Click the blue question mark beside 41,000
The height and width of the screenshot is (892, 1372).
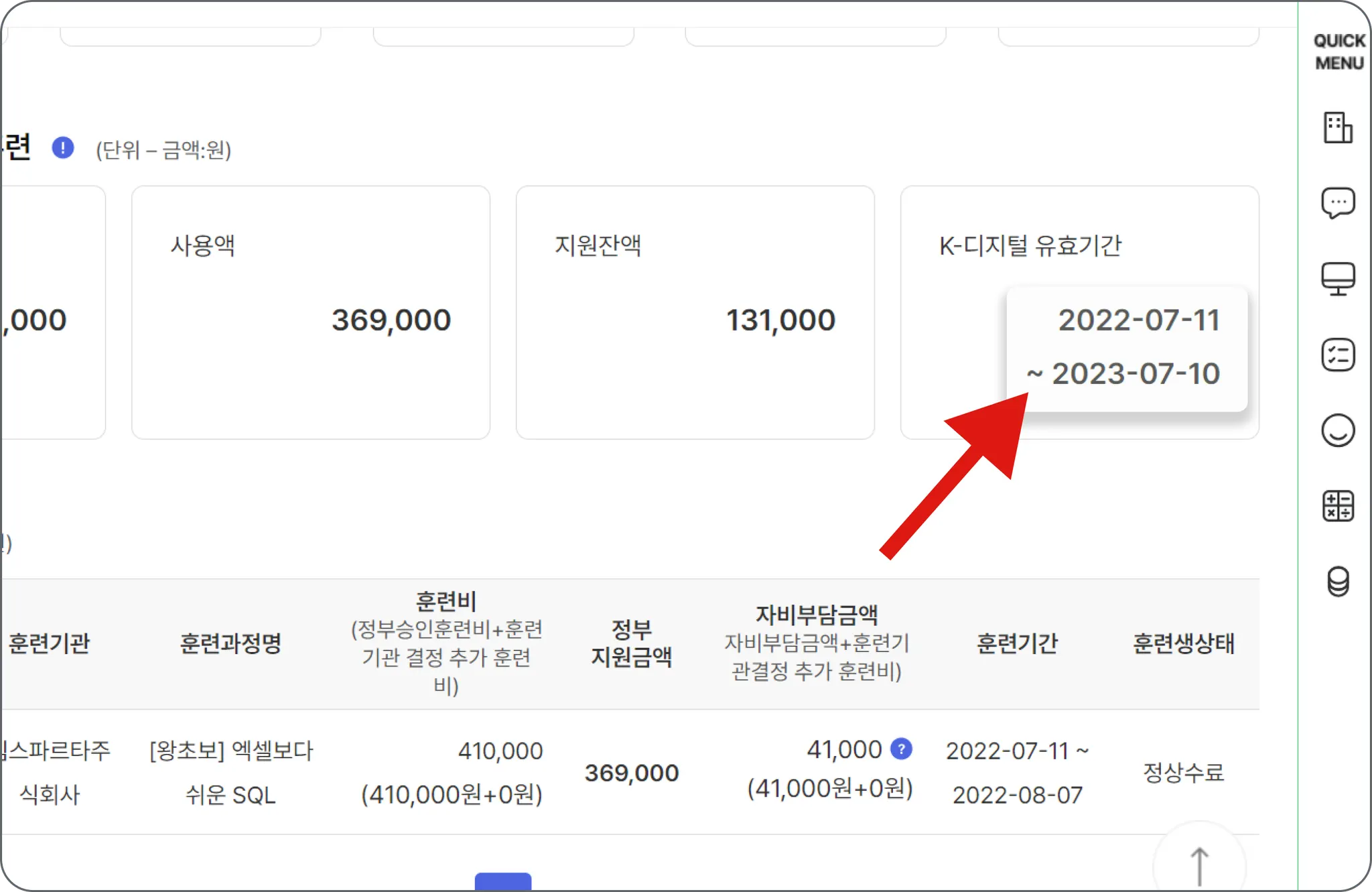click(x=901, y=749)
